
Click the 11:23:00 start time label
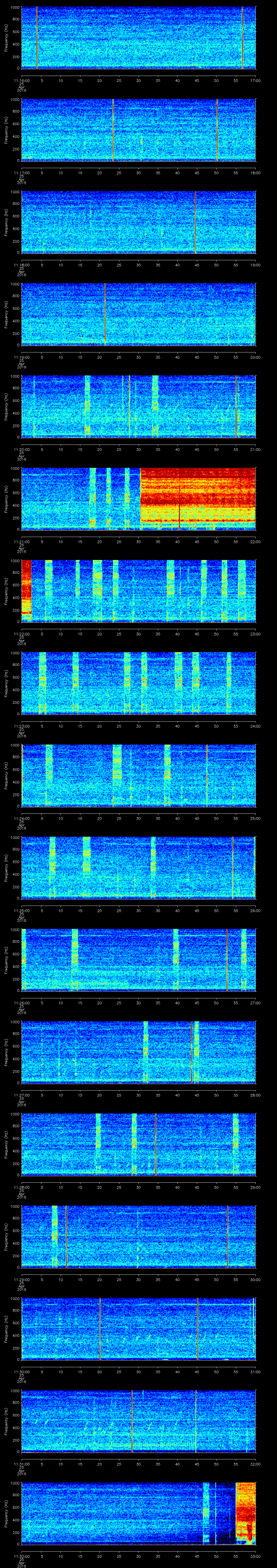(21, 726)
